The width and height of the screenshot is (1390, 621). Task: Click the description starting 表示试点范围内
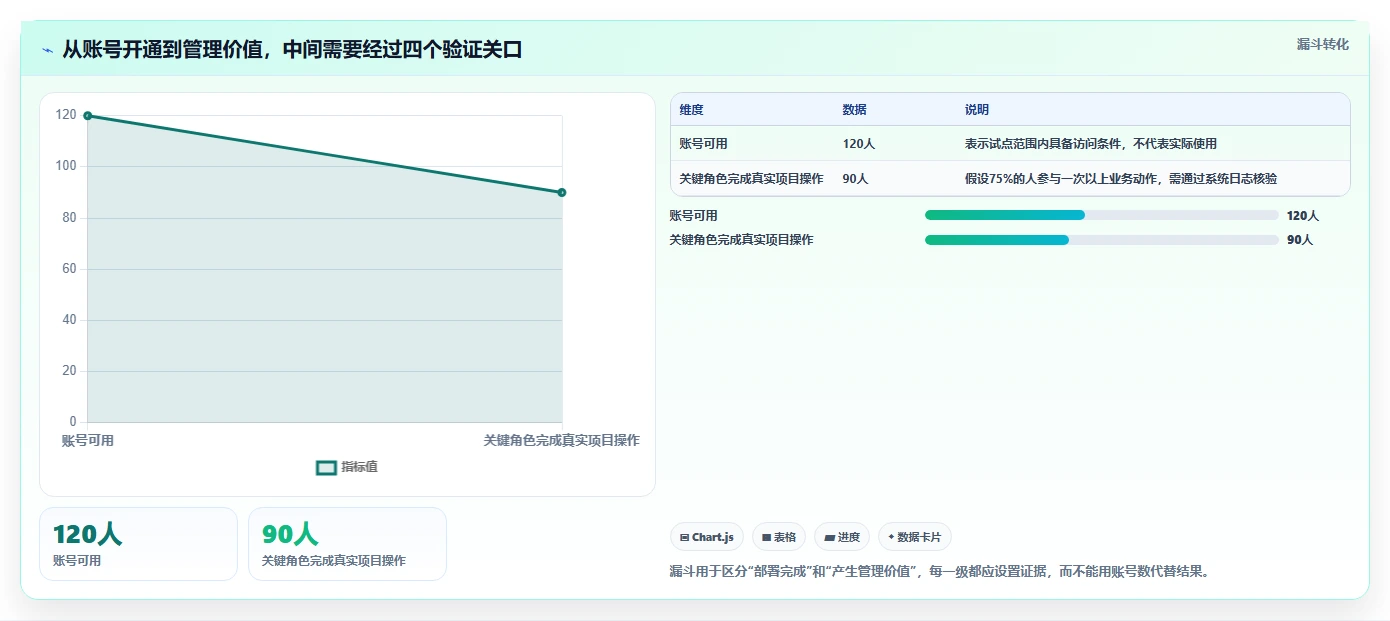pyautogui.click(x=1090, y=144)
